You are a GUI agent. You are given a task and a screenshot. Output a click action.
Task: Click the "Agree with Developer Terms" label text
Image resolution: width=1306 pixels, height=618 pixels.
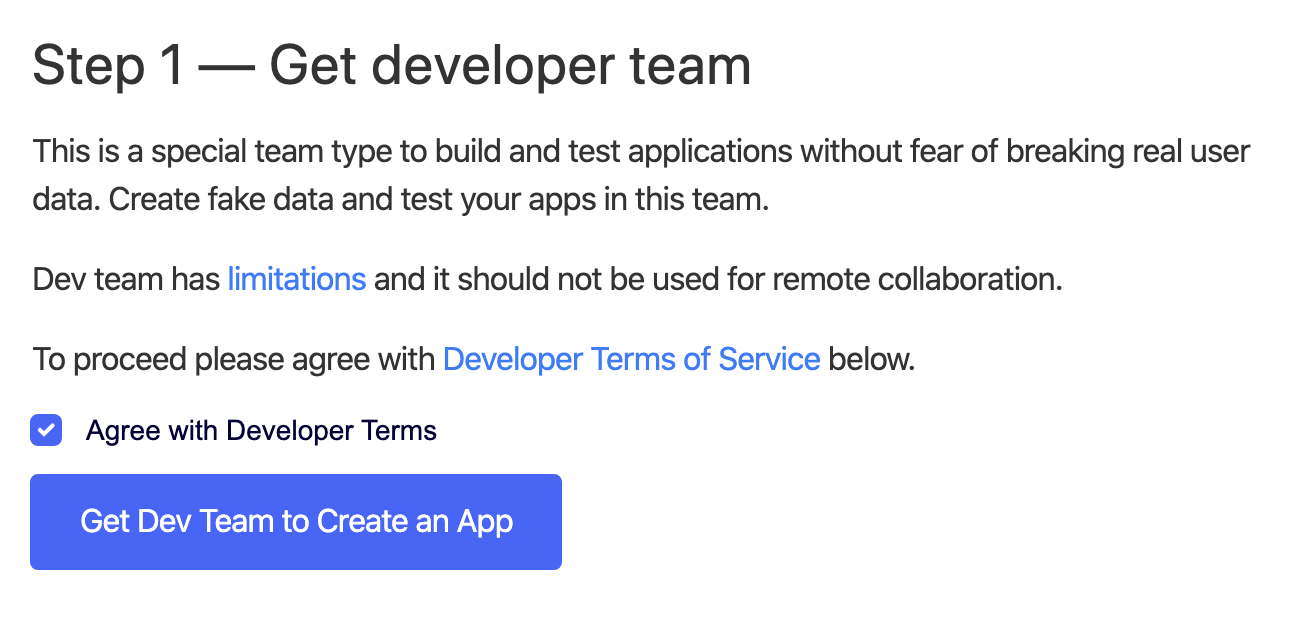pyautogui.click(x=261, y=431)
